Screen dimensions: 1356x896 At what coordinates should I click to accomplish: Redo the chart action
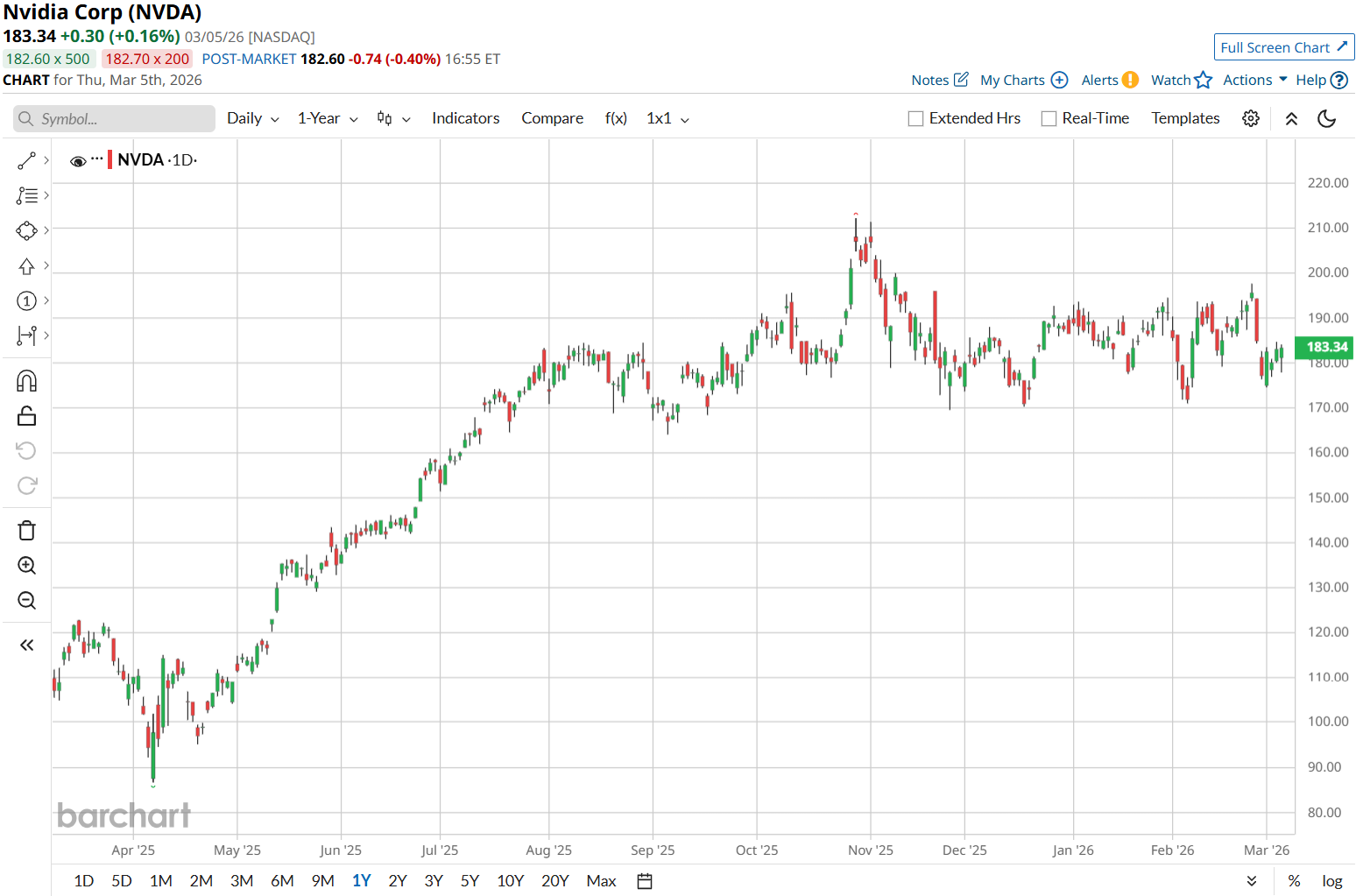point(26,485)
